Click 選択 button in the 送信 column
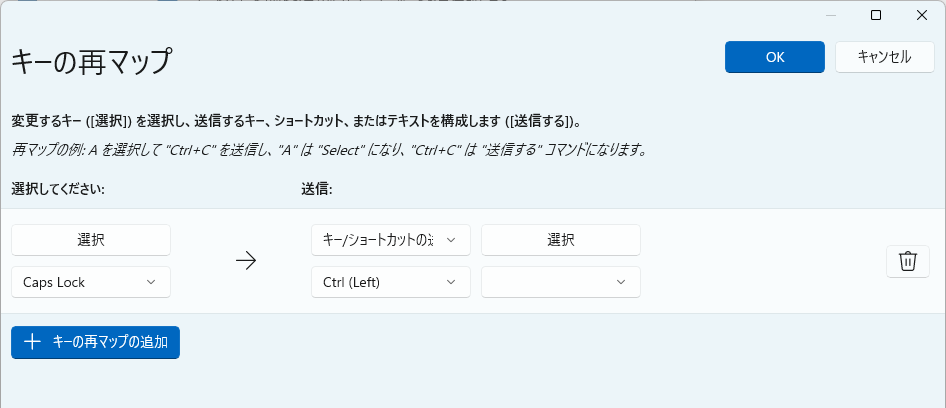Viewport: 946px width, 408px height. [561, 240]
